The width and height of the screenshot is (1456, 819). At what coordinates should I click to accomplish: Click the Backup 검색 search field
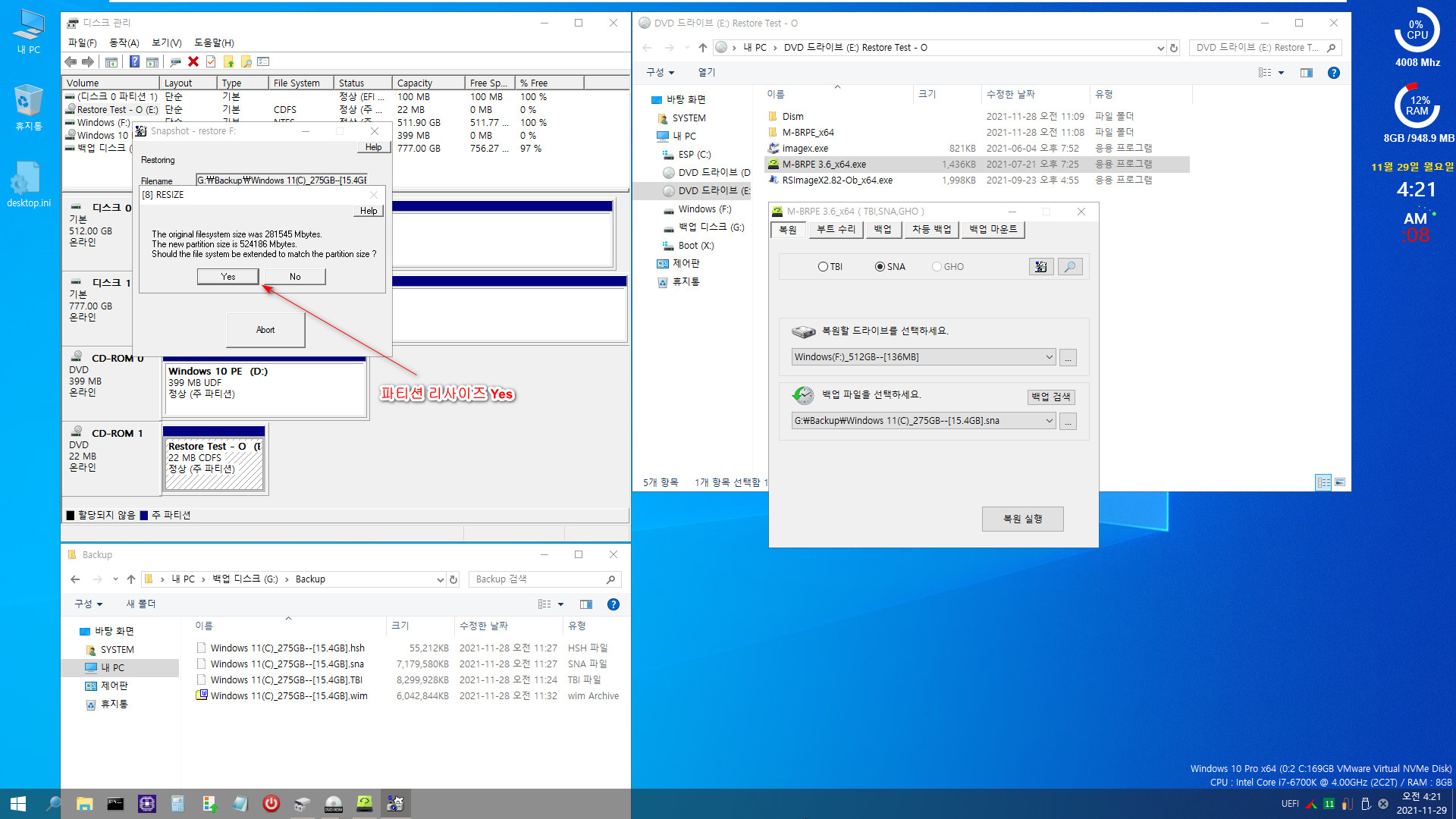tap(544, 579)
